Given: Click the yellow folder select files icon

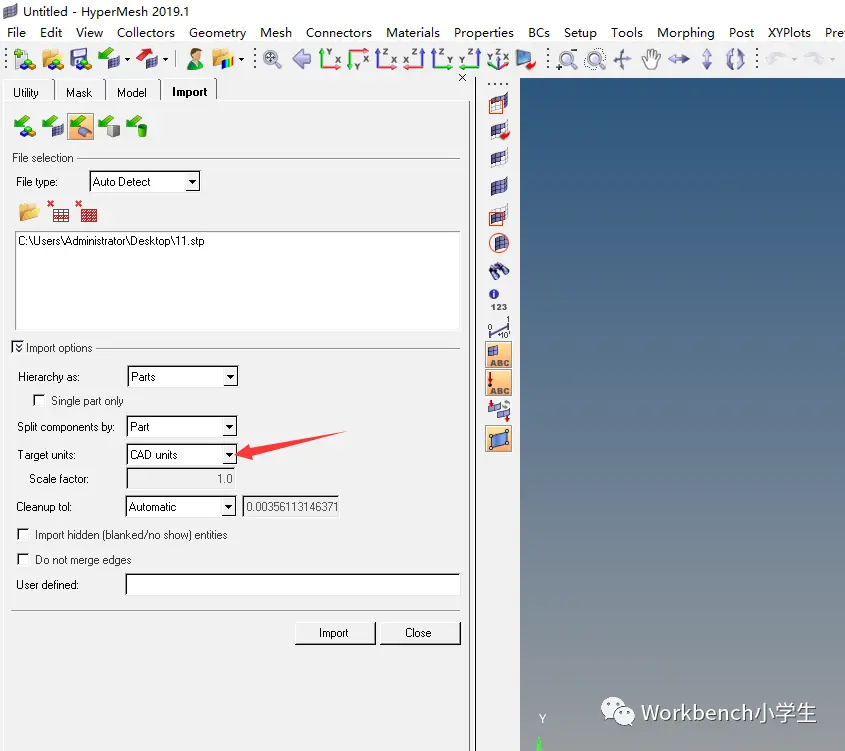Looking at the screenshot, I should coord(29,212).
